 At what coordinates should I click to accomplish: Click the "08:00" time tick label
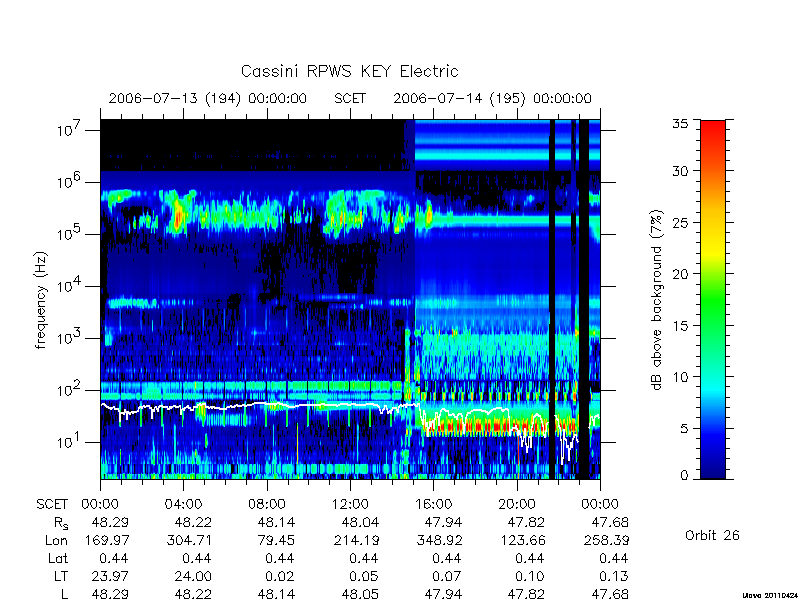(x=266, y=504)
